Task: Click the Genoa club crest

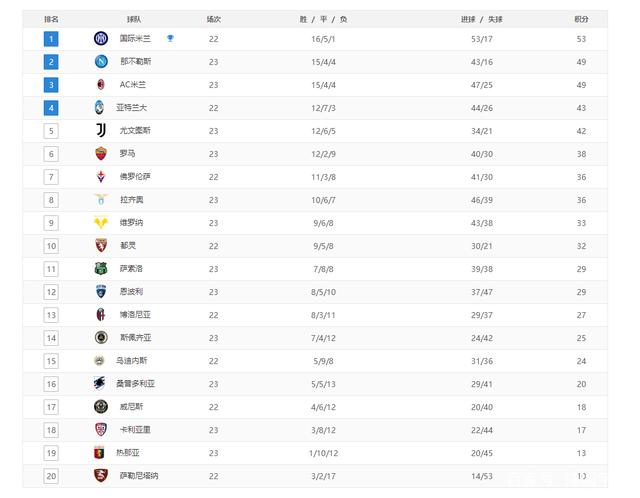Action: pyautogui.click(x=101, y=453)
